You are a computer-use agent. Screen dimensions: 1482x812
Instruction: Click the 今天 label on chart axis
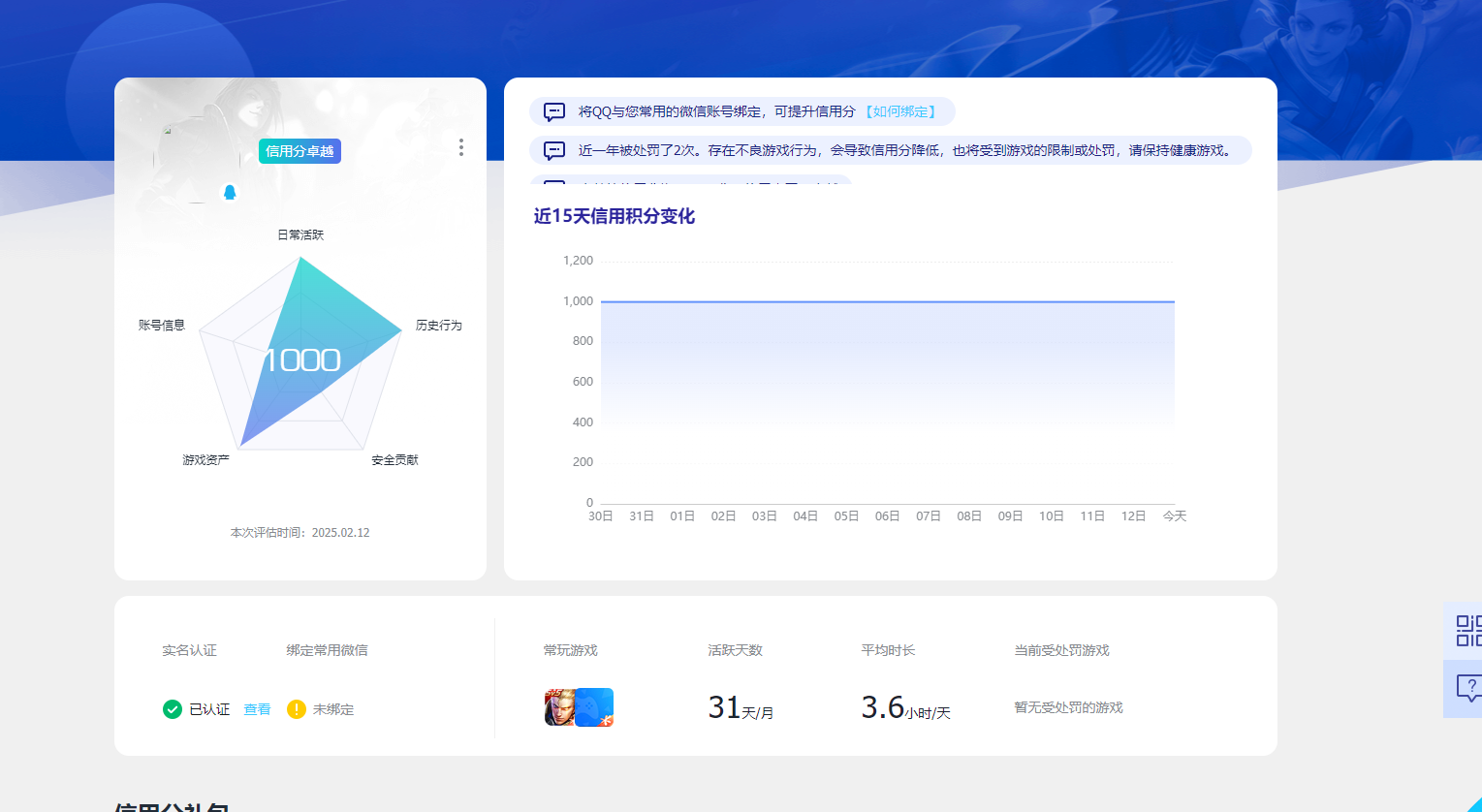click(x=1175, y=516)
